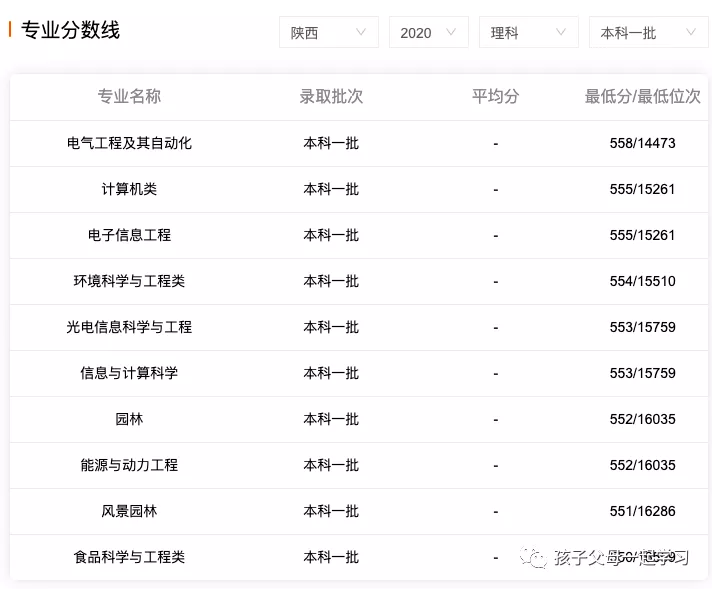
Task: Select the 计算机类 major name
Action: (129, 189)
